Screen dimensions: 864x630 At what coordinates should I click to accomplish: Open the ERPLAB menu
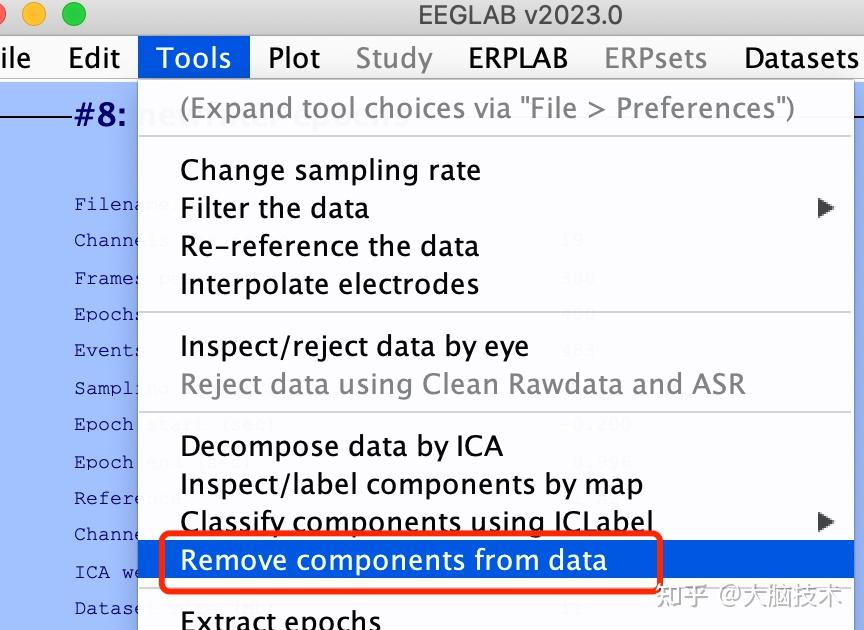click(x=518, y=58)
